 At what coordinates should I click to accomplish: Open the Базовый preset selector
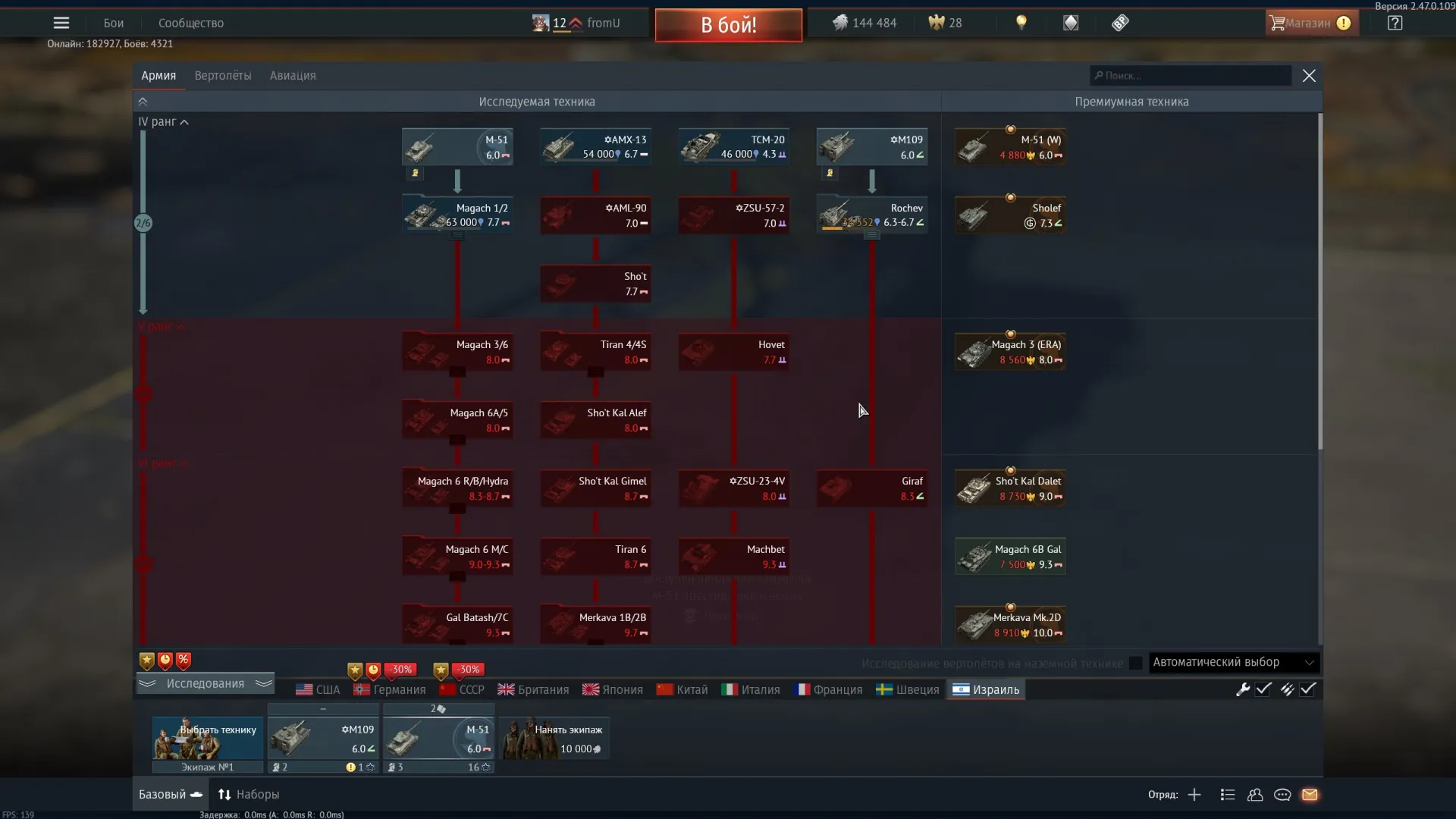click(x=171, y=795)
